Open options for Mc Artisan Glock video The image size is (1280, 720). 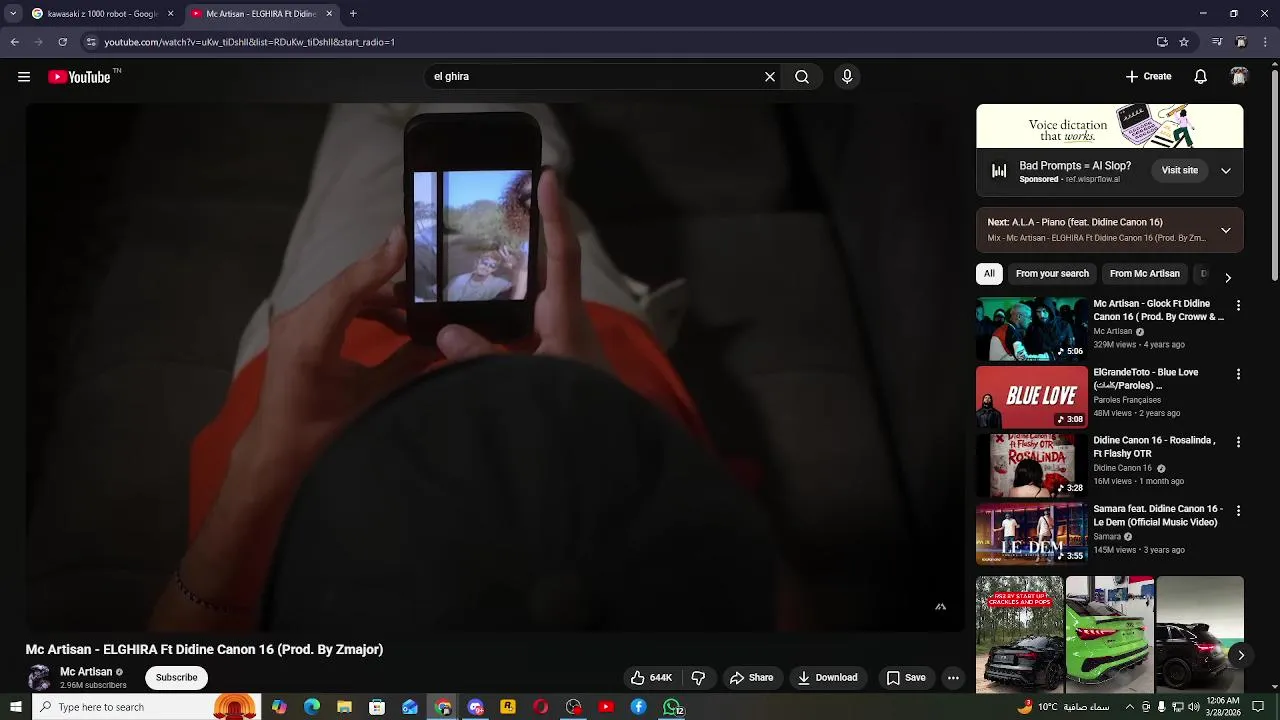[1238, 305]
